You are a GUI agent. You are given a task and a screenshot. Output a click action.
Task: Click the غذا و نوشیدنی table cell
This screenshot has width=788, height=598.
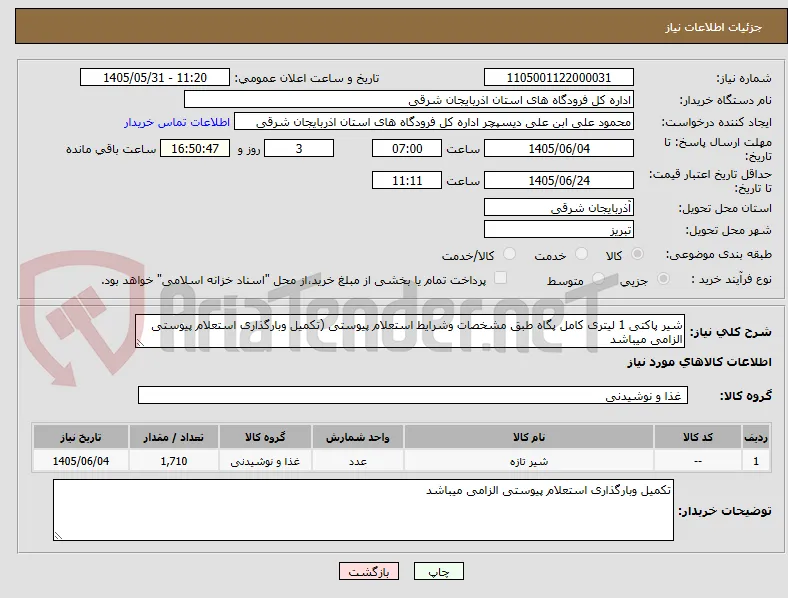[x=265, y=461]
